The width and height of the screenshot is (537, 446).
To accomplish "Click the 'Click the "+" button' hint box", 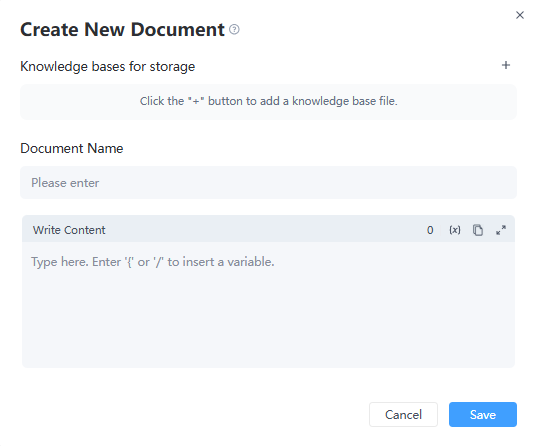I will [268, 102].
